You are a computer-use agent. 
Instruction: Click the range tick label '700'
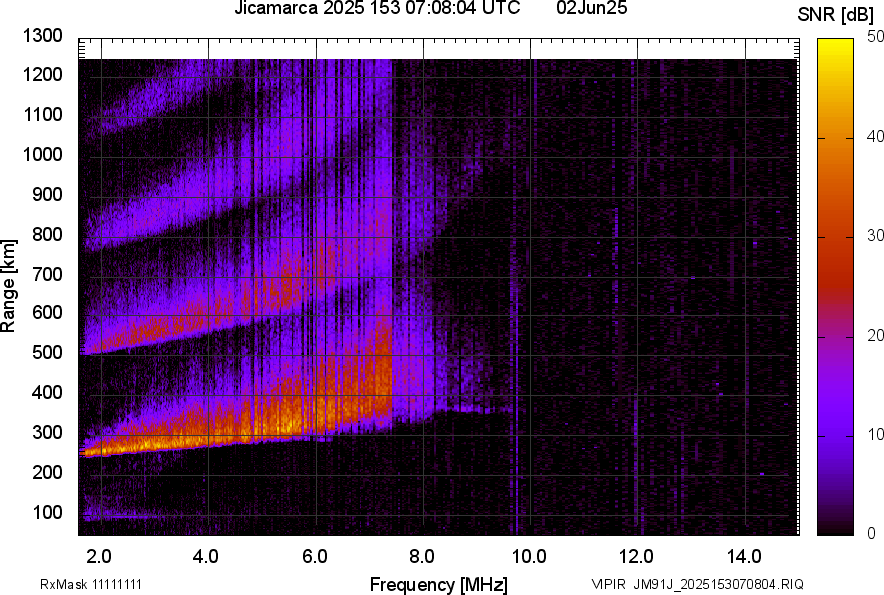pos(47,274)
